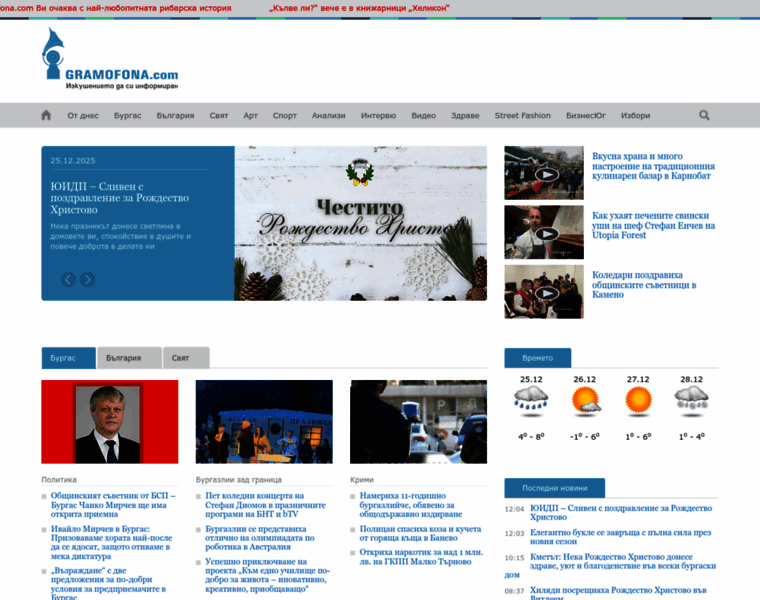The image size is (760, 600).
Task: Open 10:15 'Кметът: Нека Рождество Христово' item
Action: point(610,565)
